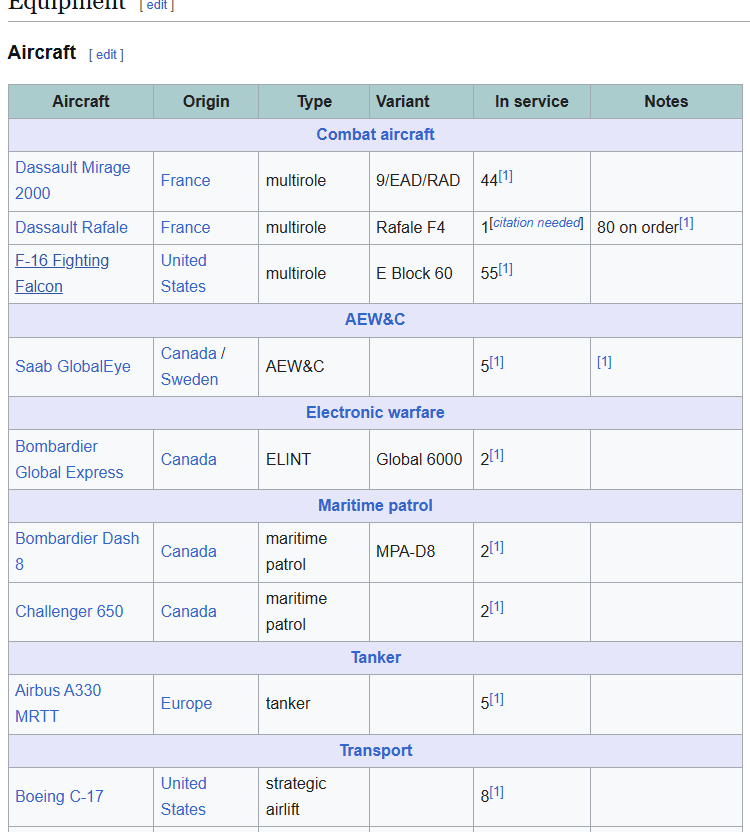This screenshot has width=750, height=832.
Task: Click the AEW&C type cell in GlobalEye row
Action: coord(314,367)
